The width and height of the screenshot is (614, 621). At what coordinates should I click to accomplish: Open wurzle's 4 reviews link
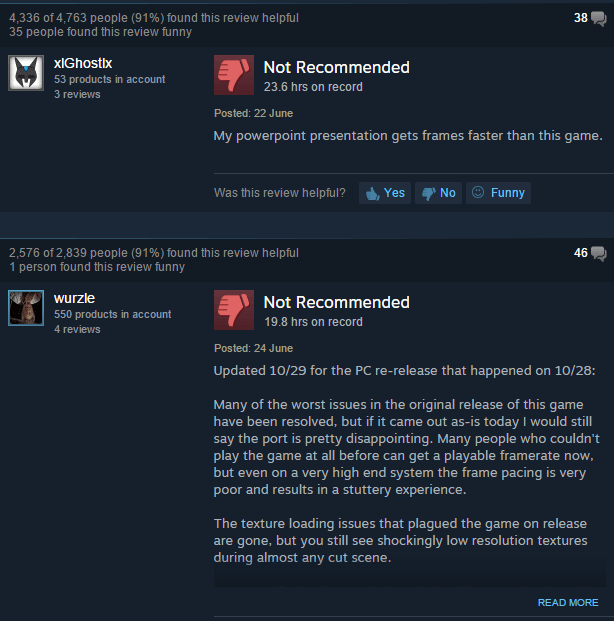[77, 329]
